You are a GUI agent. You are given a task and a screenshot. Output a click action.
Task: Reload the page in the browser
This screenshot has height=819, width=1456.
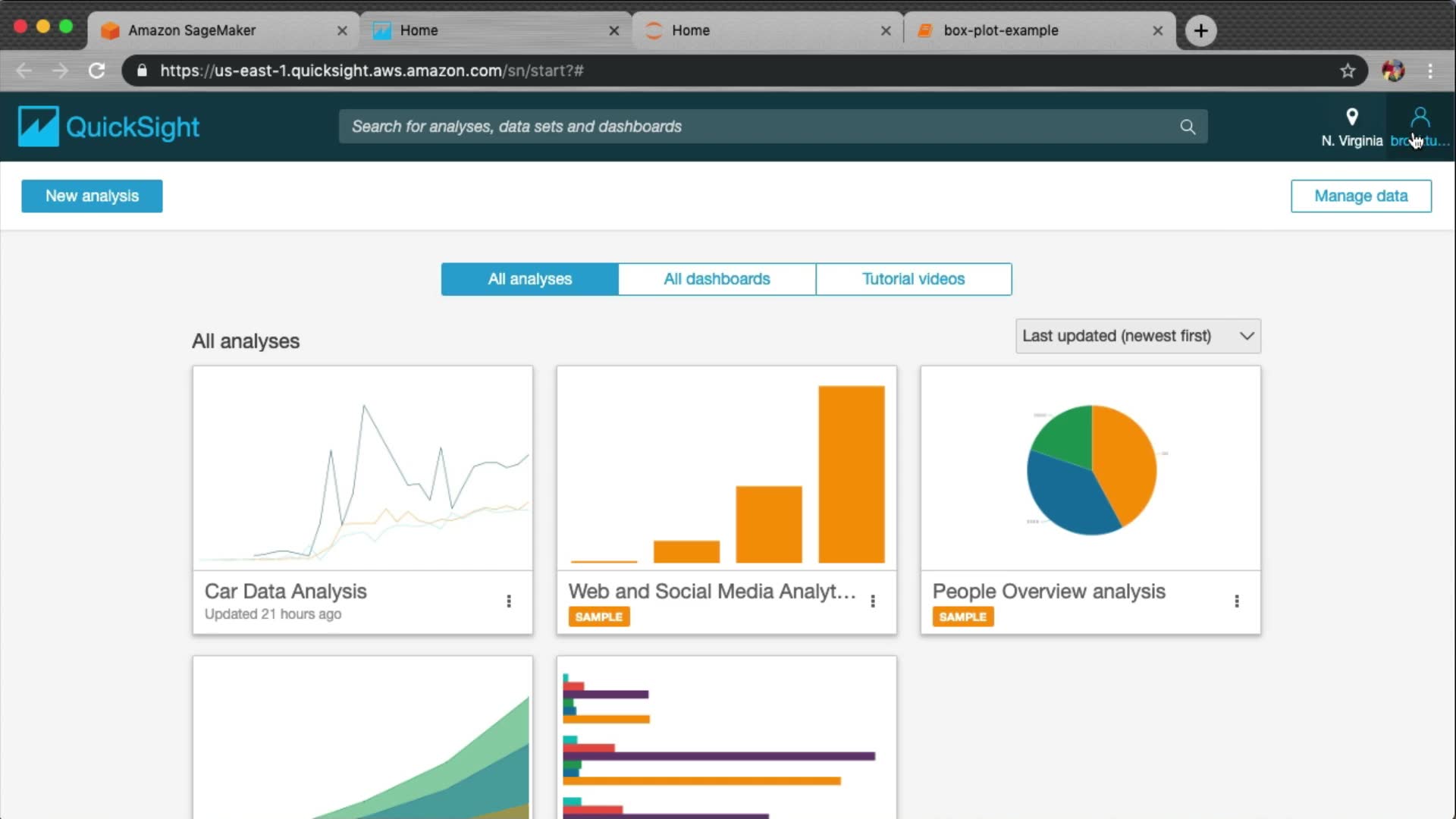[x=96, y=71]
